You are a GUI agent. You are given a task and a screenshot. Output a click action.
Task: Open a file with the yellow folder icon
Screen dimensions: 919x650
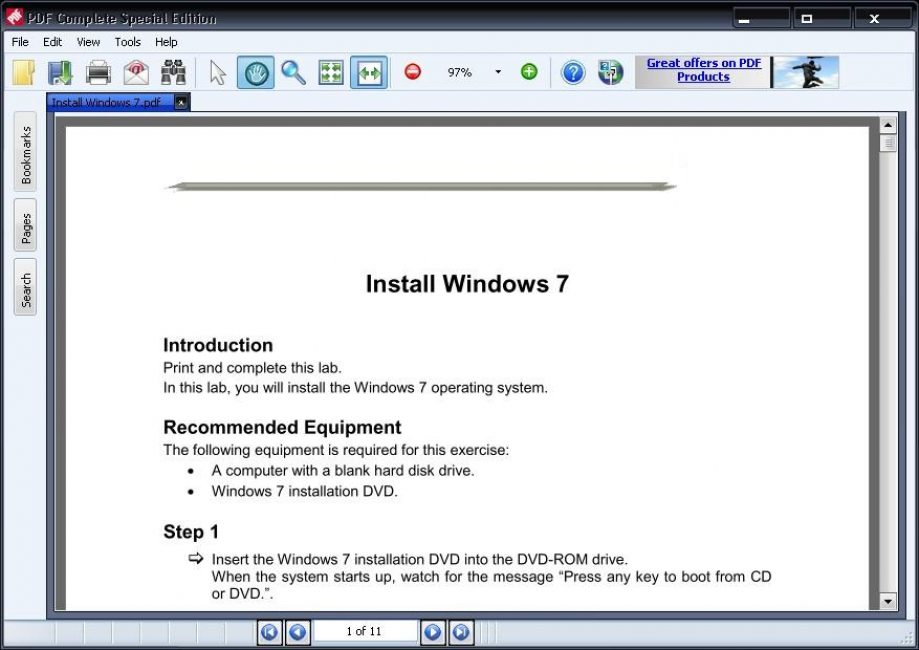[x=23, y=73]
